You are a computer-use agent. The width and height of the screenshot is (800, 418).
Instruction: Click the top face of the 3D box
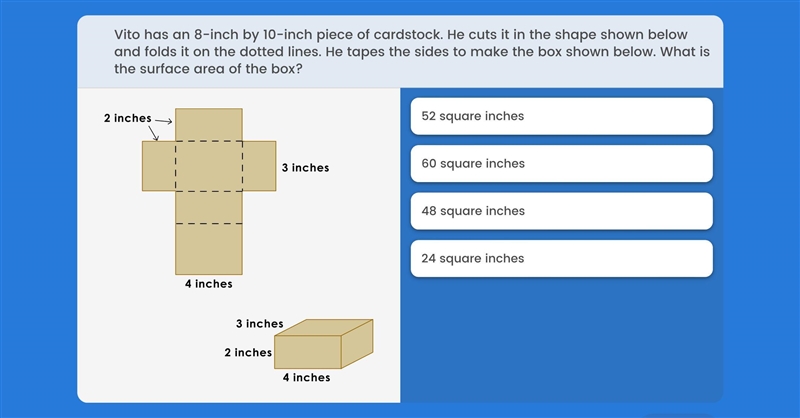(324, 328)
